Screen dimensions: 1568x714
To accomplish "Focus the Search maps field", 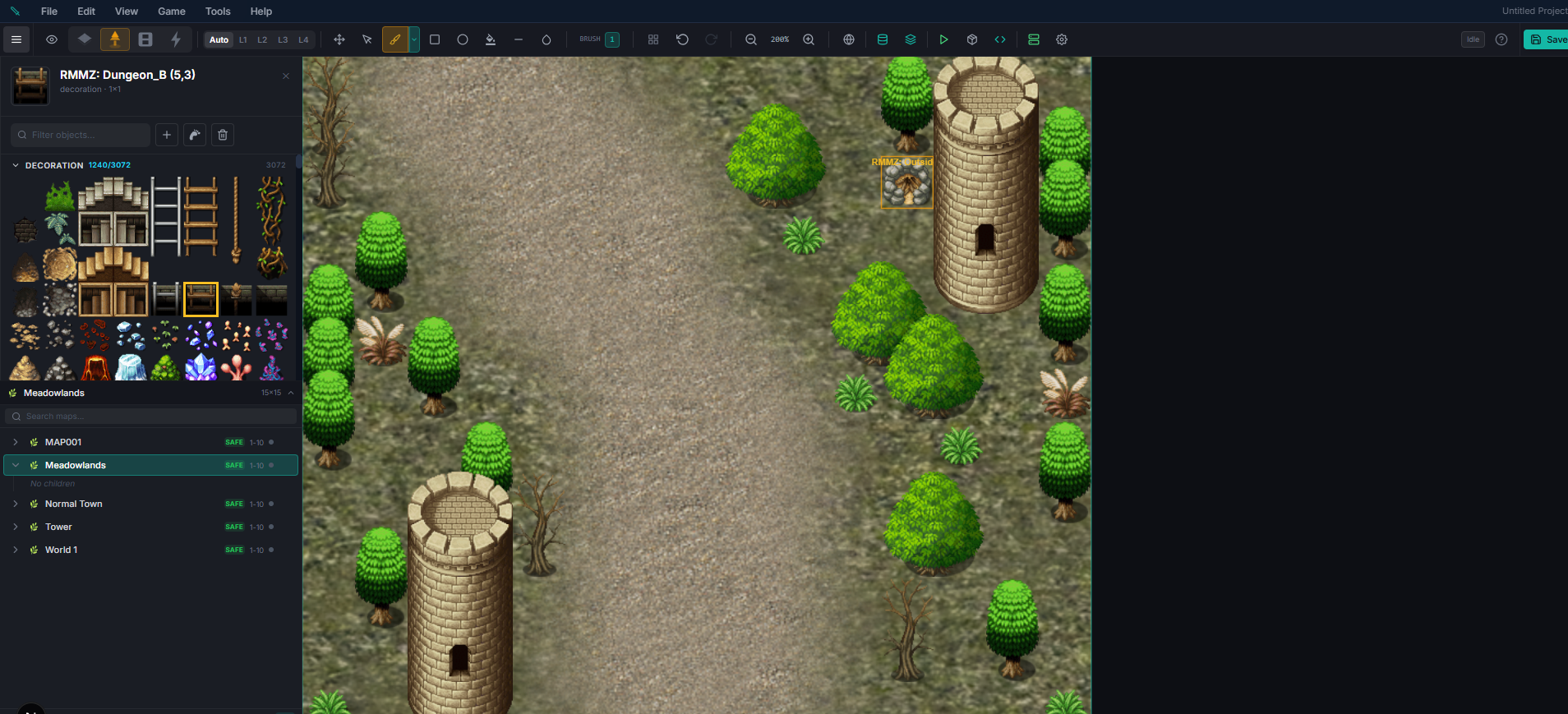I will click(x=151, y=417).
